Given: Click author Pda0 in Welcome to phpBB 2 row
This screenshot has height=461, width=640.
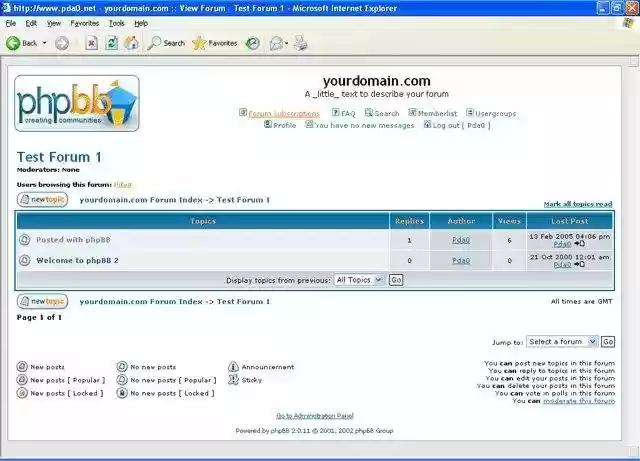Looking at the screenshot, I should pos(461,261).
